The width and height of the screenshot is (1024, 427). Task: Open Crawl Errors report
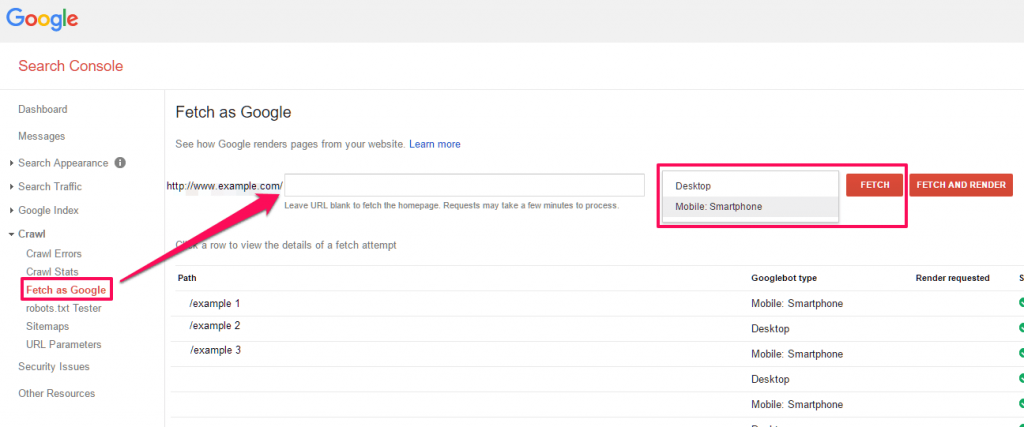(54, 253)
